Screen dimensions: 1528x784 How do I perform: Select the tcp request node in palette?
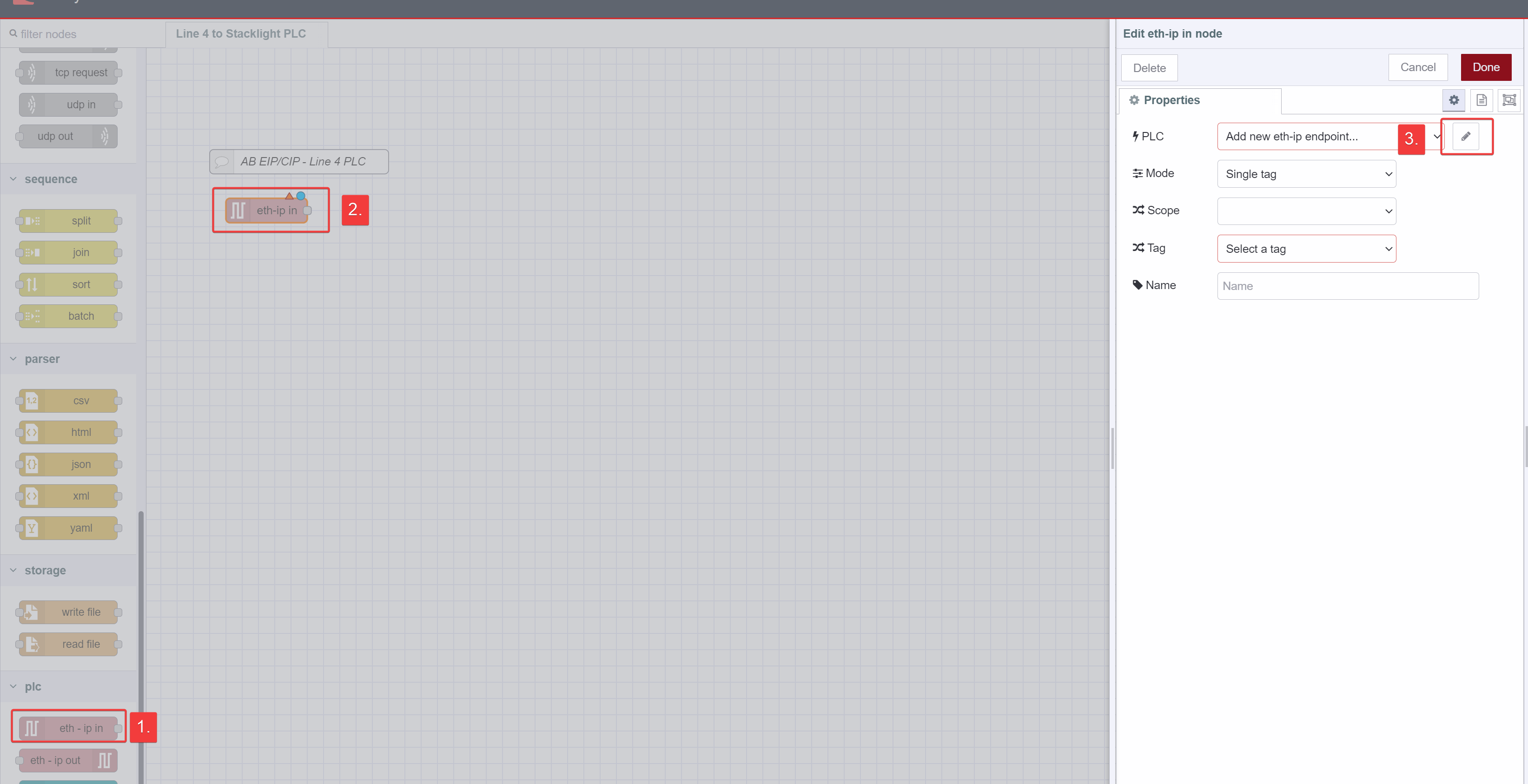68,72
